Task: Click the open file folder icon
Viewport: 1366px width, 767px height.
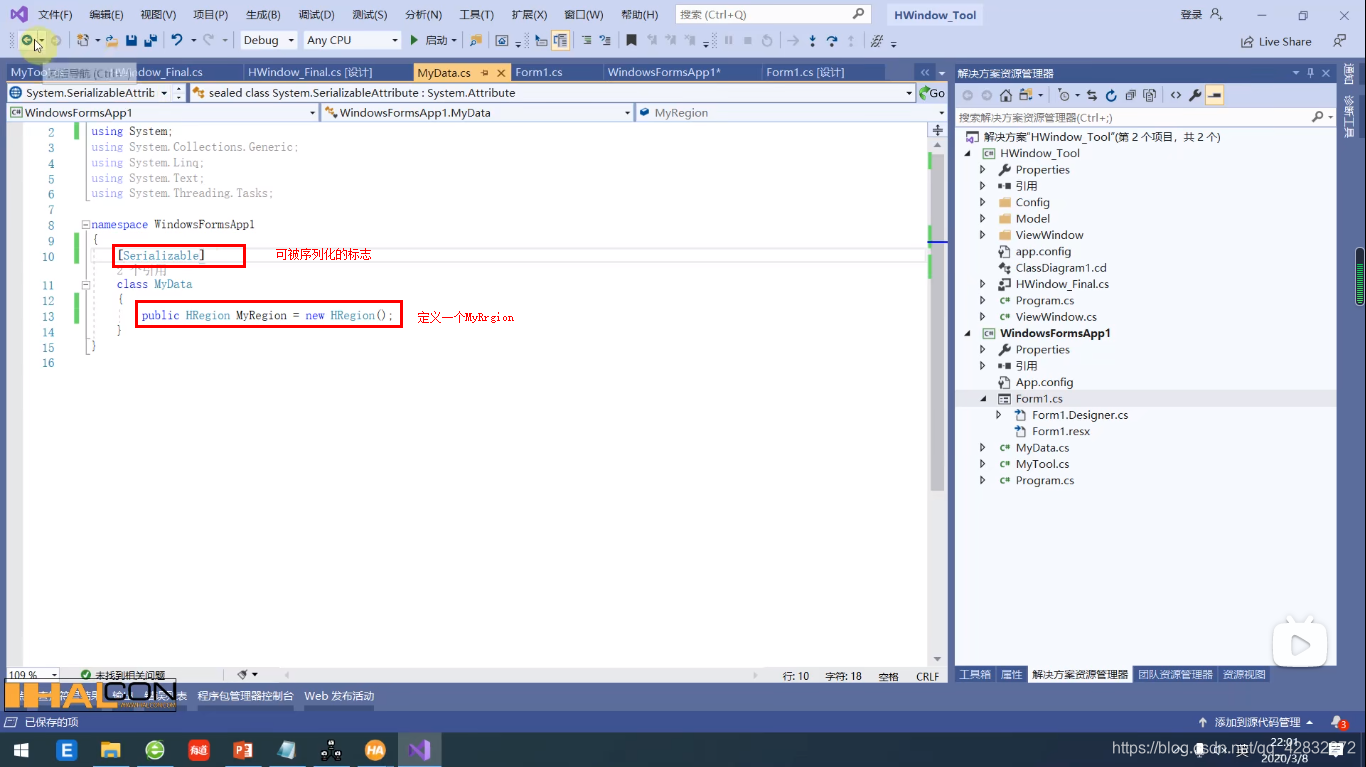Action: [112, 40]
